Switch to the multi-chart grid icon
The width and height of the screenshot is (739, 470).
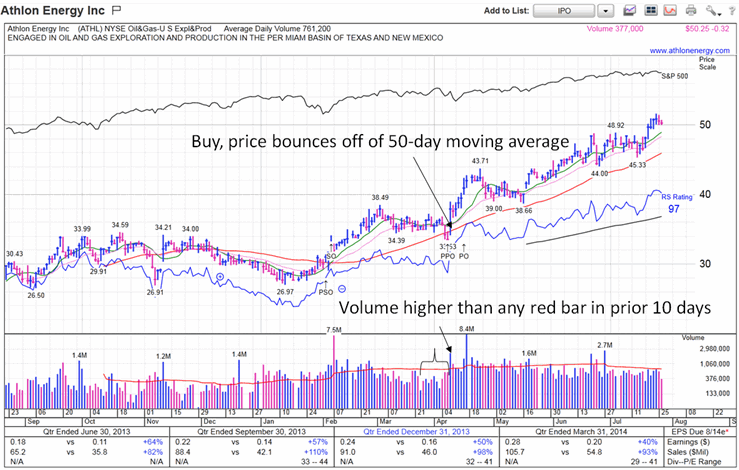pyautogui.click(x=650, y=10)
